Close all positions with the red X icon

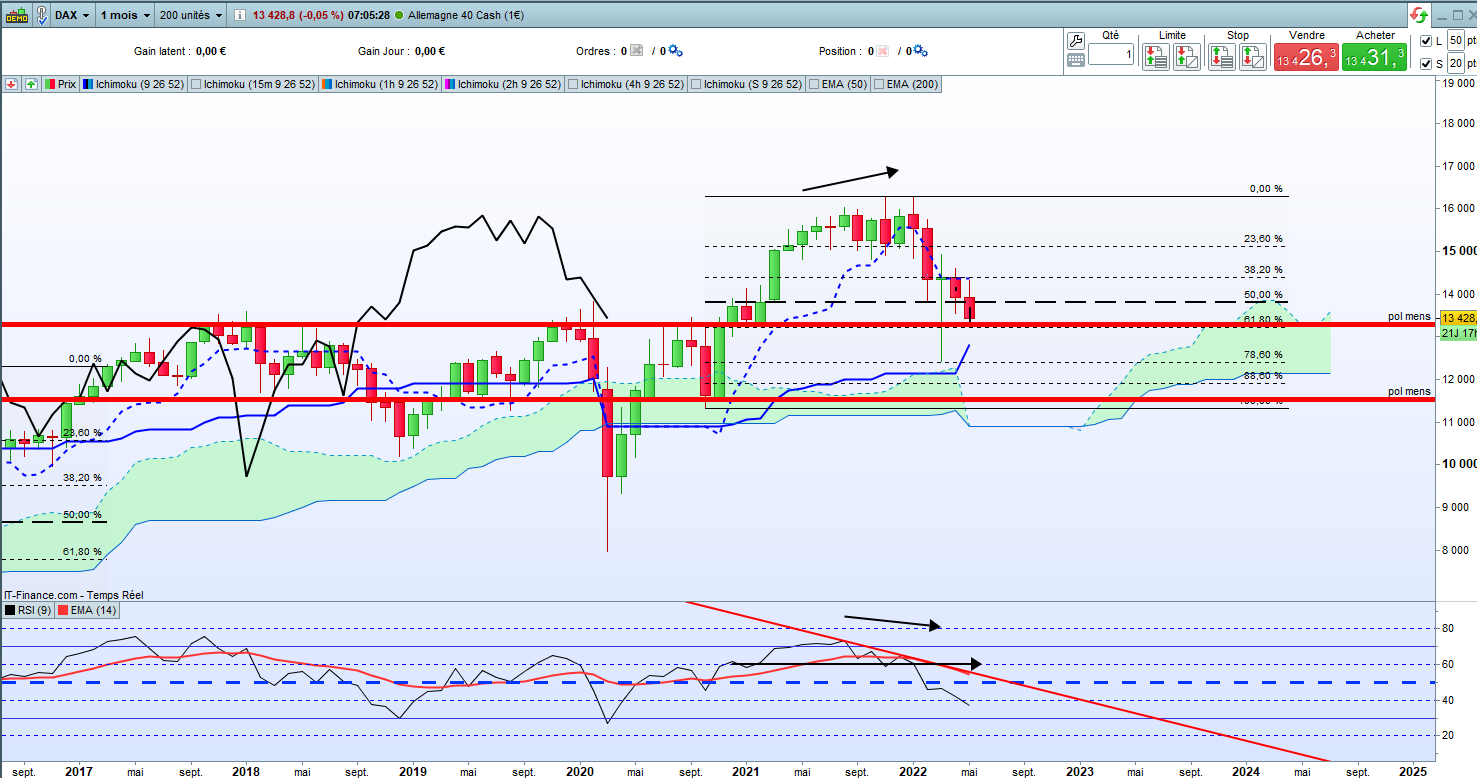(882, 51)
